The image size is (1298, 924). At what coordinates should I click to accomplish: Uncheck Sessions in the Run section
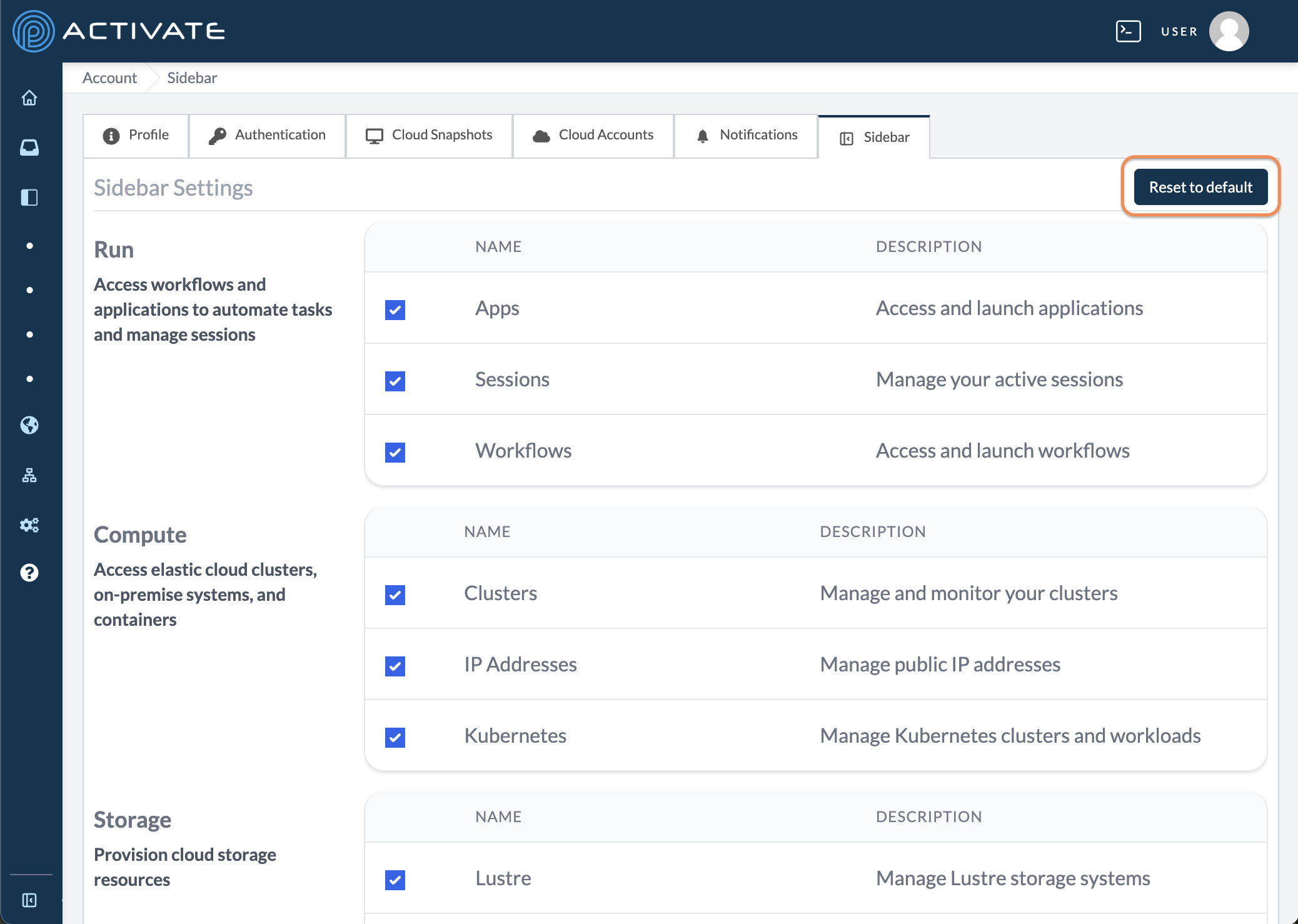tap(395, 380)
